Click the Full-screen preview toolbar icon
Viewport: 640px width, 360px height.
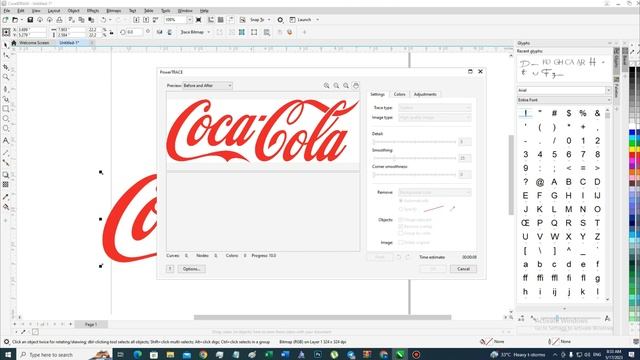click(199, 20)
